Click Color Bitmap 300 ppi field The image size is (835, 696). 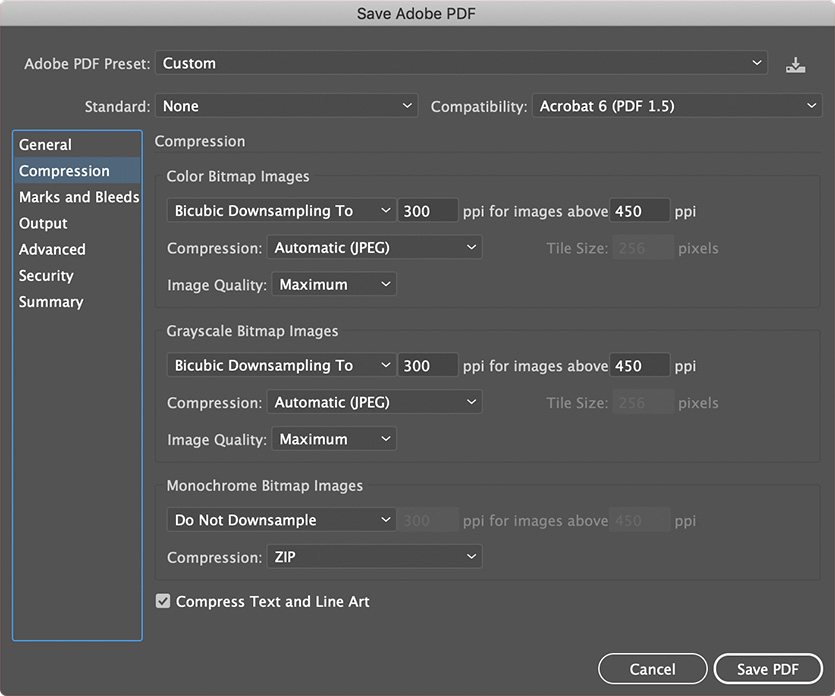(x=428, y=211)
